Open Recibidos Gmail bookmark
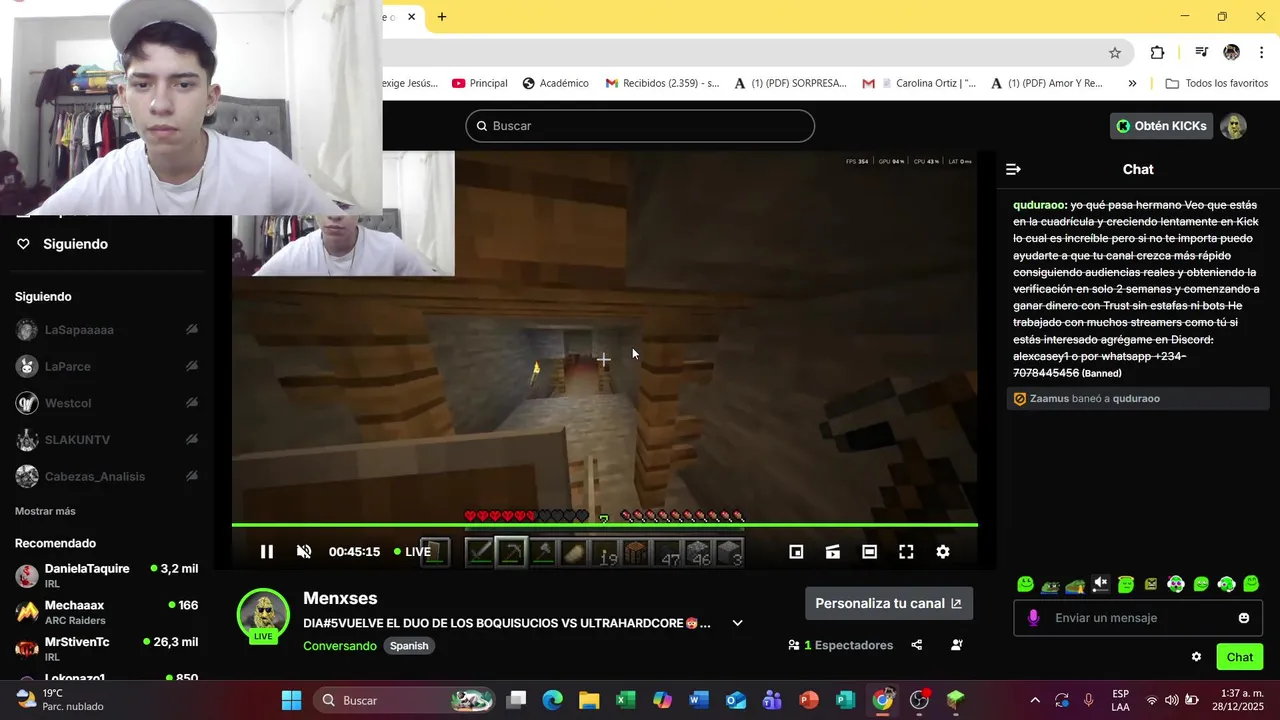The width and height of the screenshot is (1280, 720). (x=662, y=83)
